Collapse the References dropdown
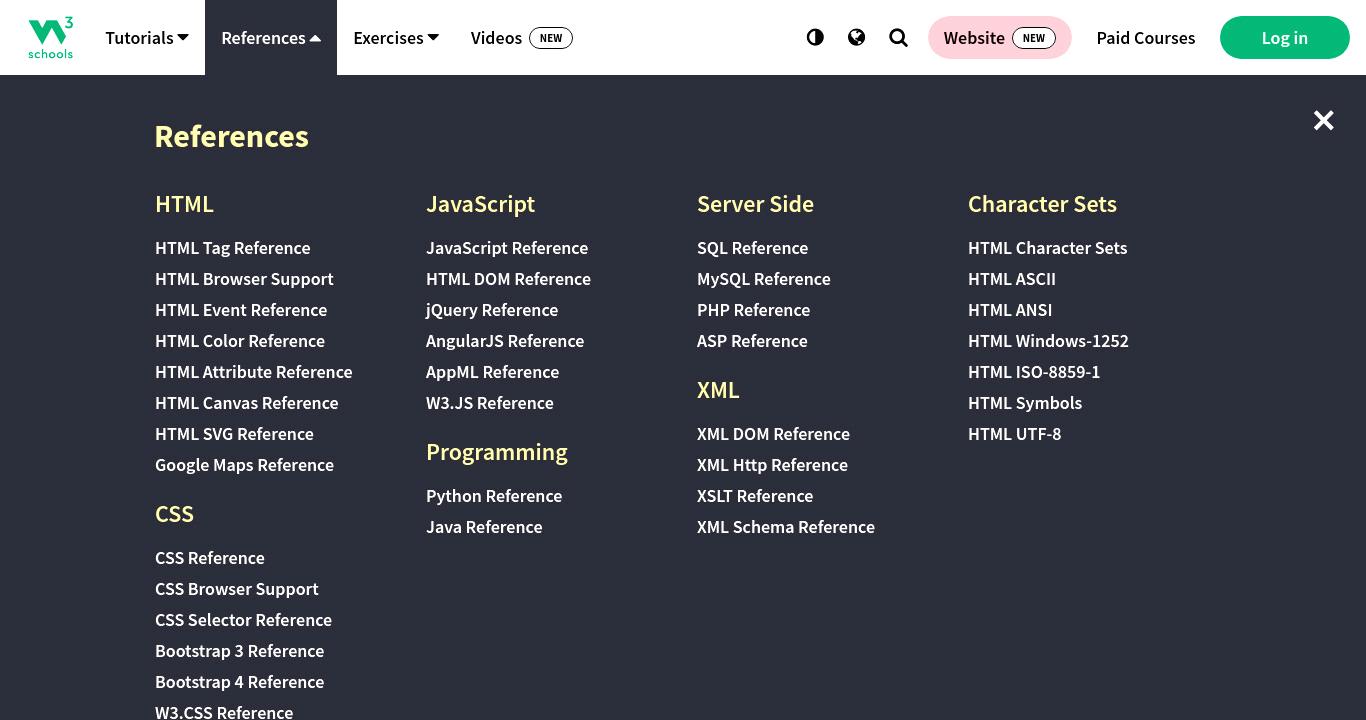 [x=271, y=37]
